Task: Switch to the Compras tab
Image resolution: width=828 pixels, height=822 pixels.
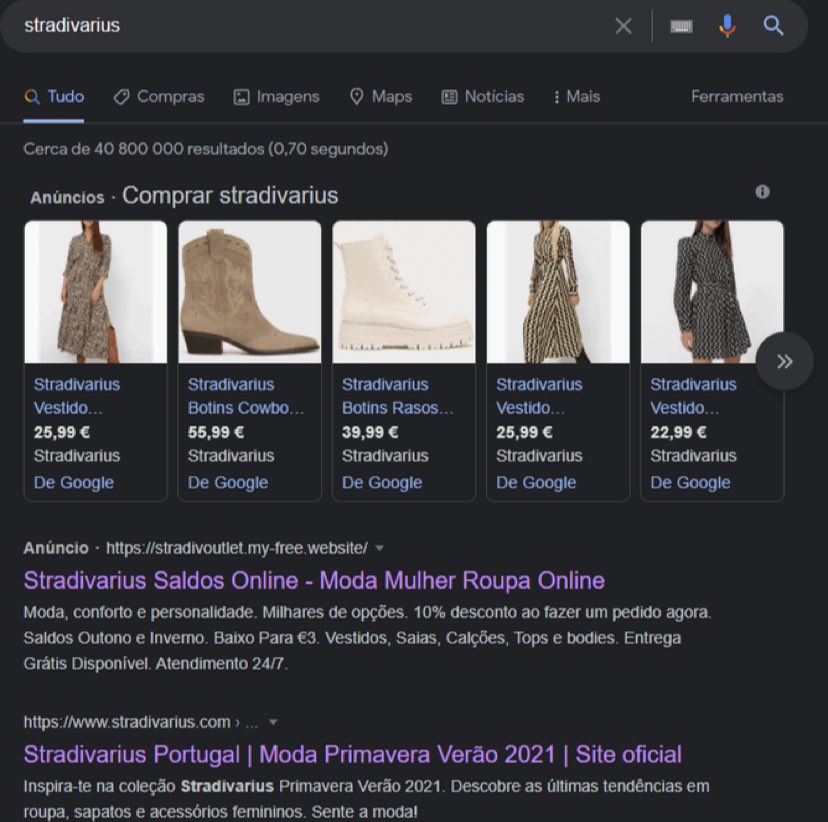Action: [159, 97]
